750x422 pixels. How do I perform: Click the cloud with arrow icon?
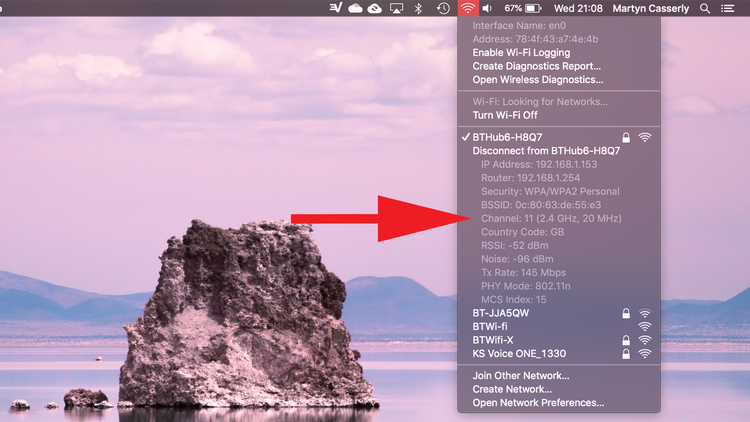(x=375, y=8)
